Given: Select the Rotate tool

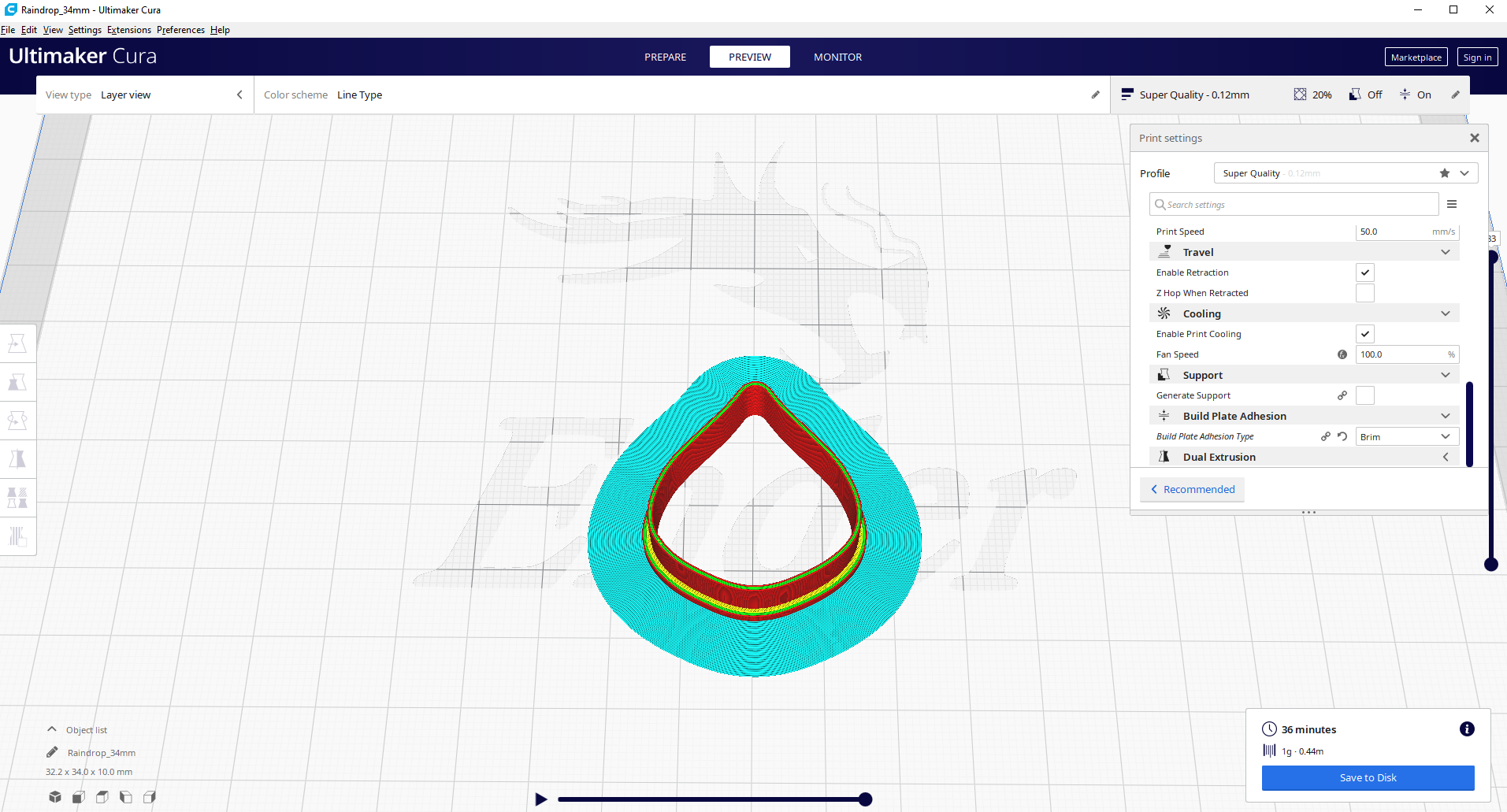Looking at the screenshot, I should (19, 420).
